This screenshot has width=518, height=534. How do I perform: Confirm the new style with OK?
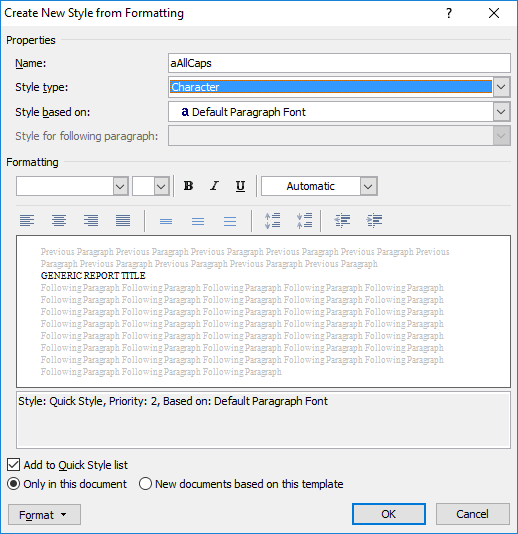(389, 514)
